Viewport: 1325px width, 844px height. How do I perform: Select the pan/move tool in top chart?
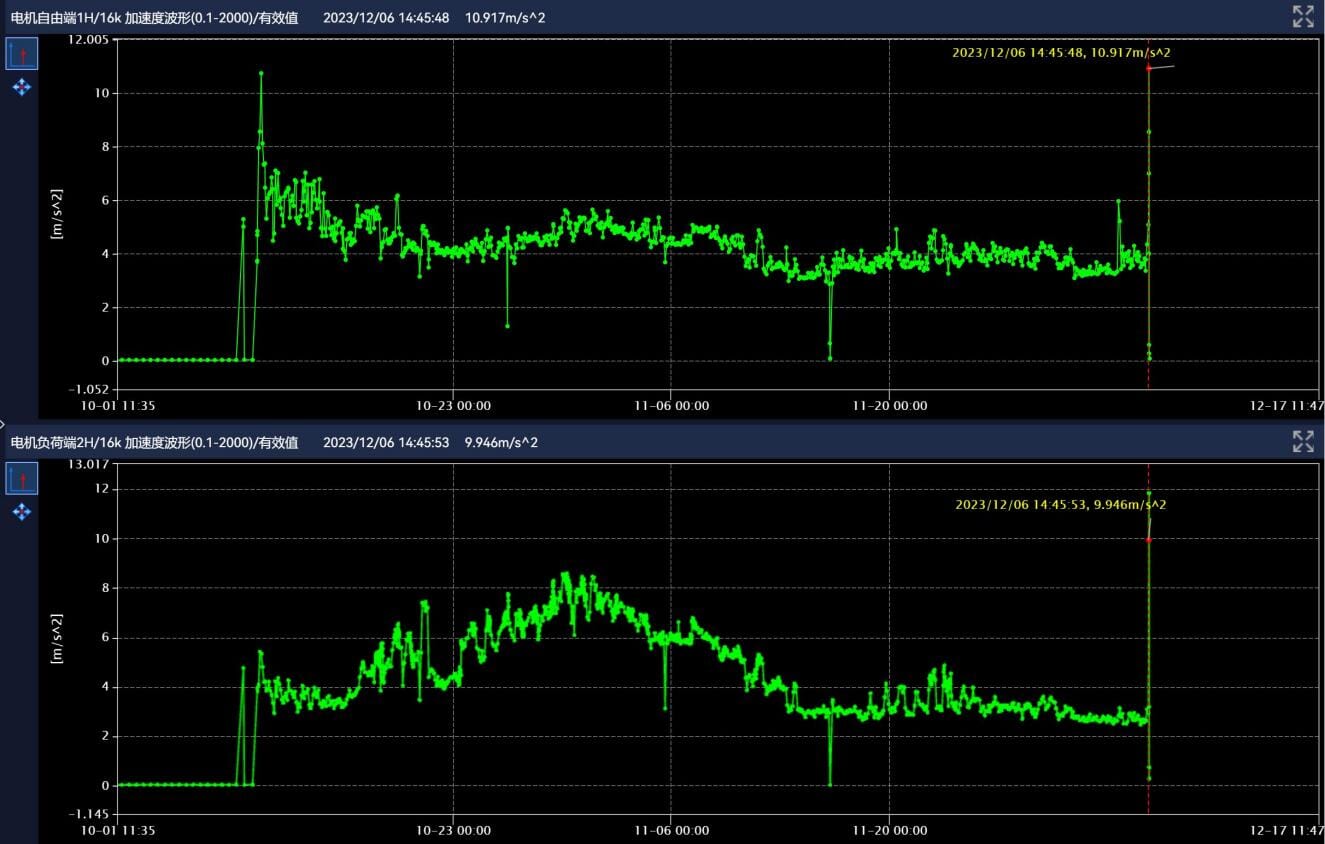22,88
